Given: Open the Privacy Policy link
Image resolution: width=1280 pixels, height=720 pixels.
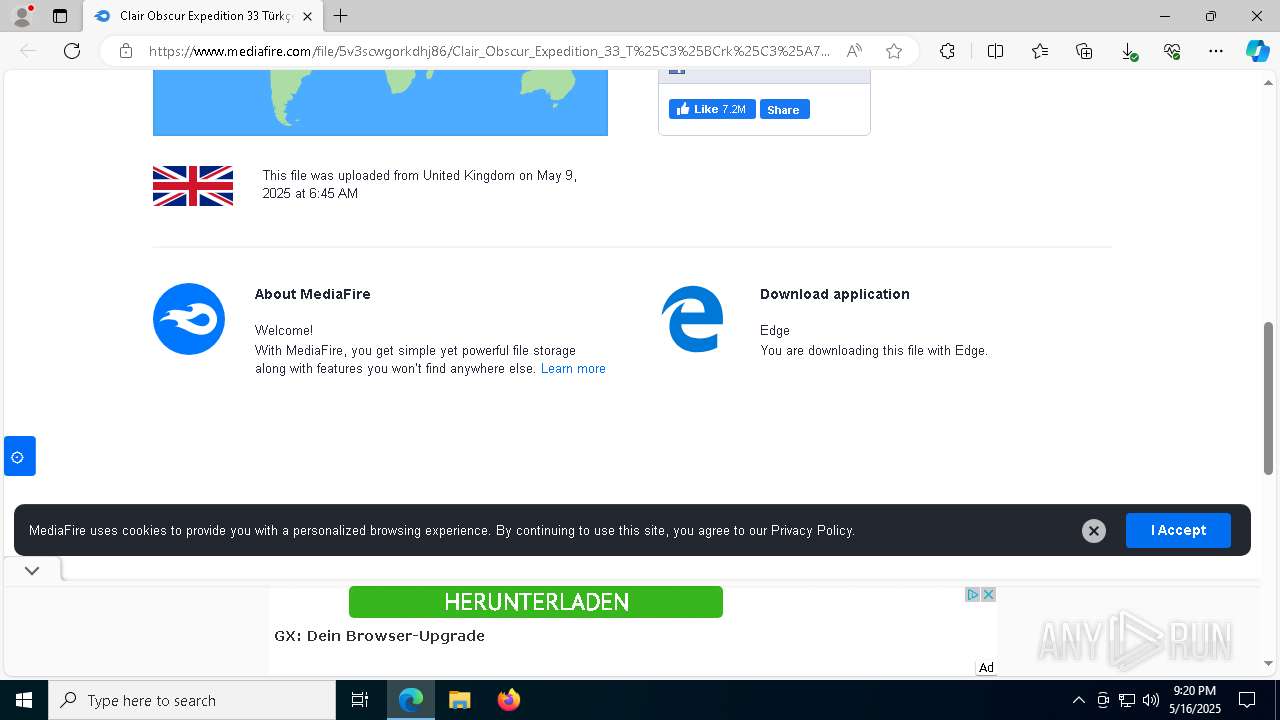Looking at the screenshot, I should pos(811,530).
